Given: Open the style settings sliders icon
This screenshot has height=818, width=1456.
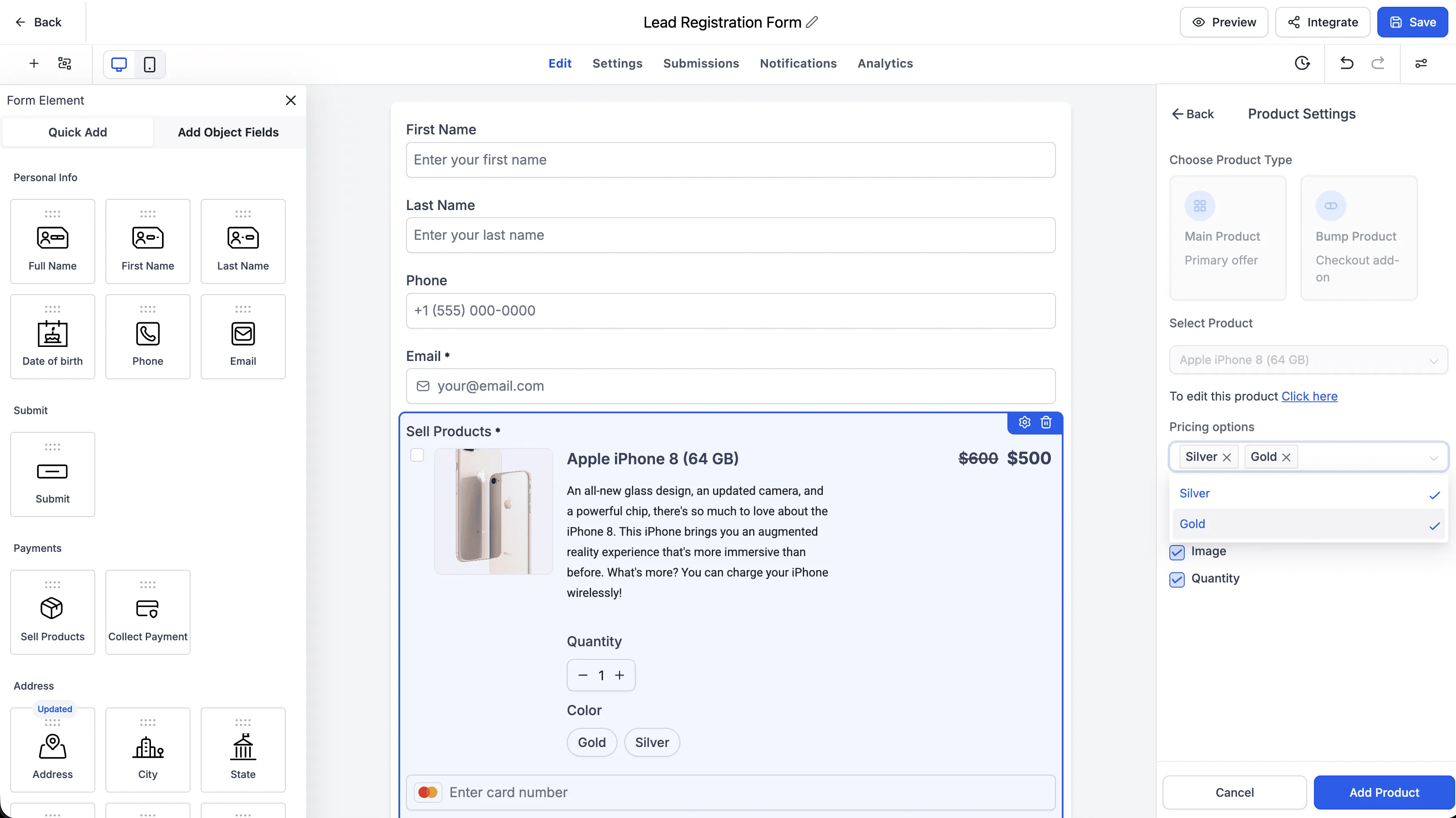Looking at the screenshot, I should (x=1421, y=63).
